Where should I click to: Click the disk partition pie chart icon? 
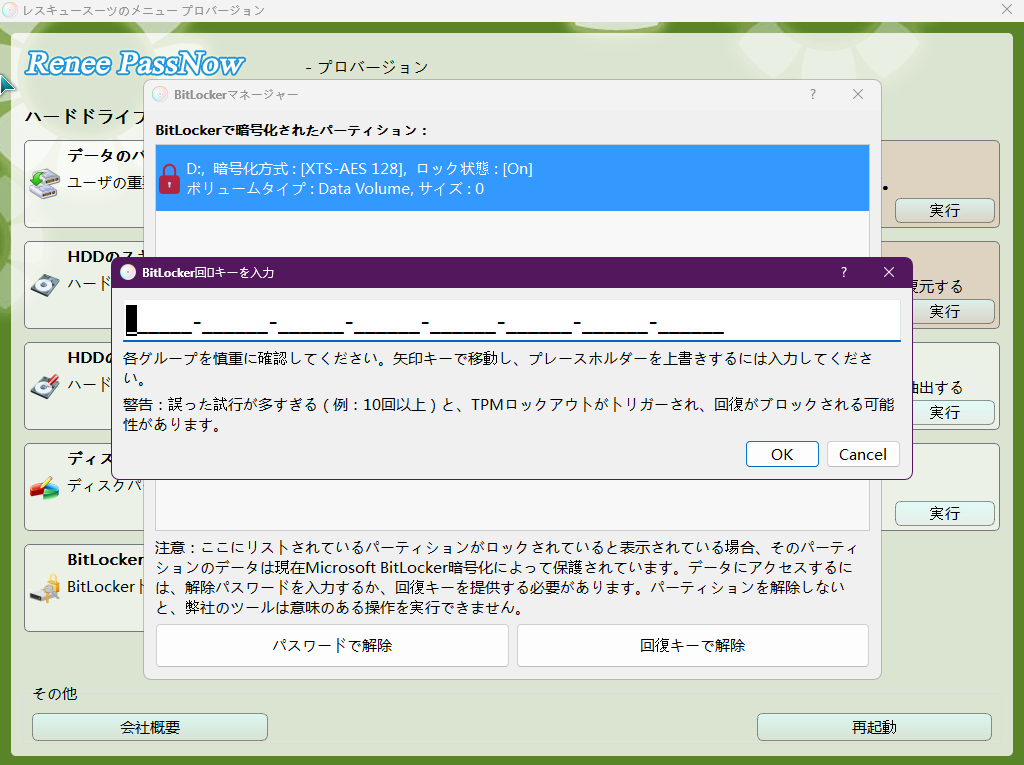[x=47, y=487]
